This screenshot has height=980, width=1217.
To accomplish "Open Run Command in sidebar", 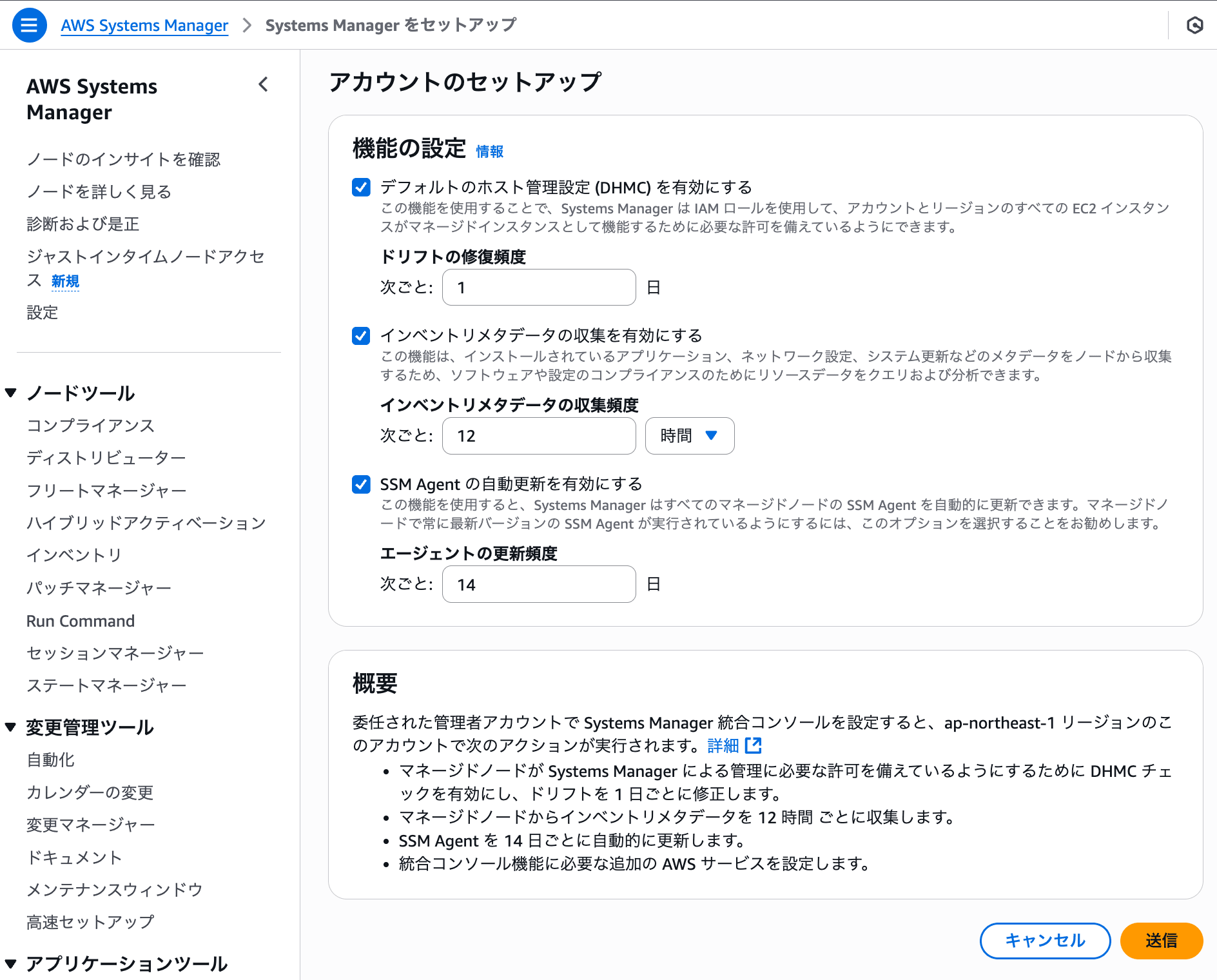I will point(81,621).
